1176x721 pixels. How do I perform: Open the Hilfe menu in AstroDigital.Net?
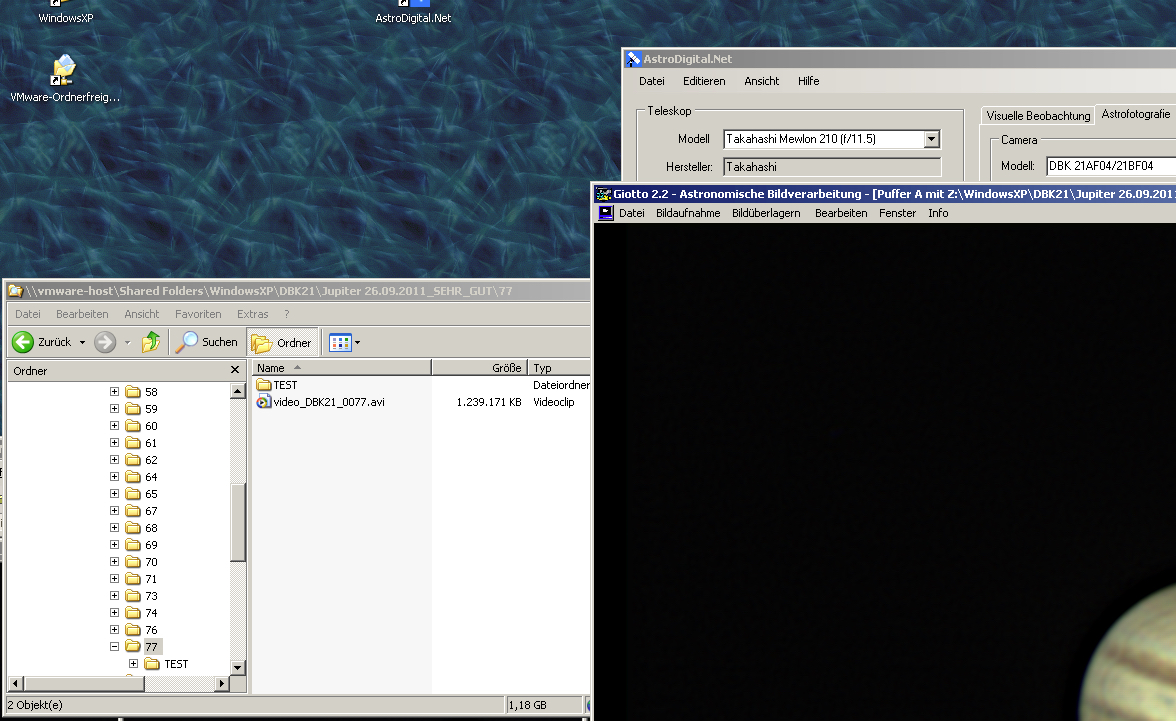(808, 81)
